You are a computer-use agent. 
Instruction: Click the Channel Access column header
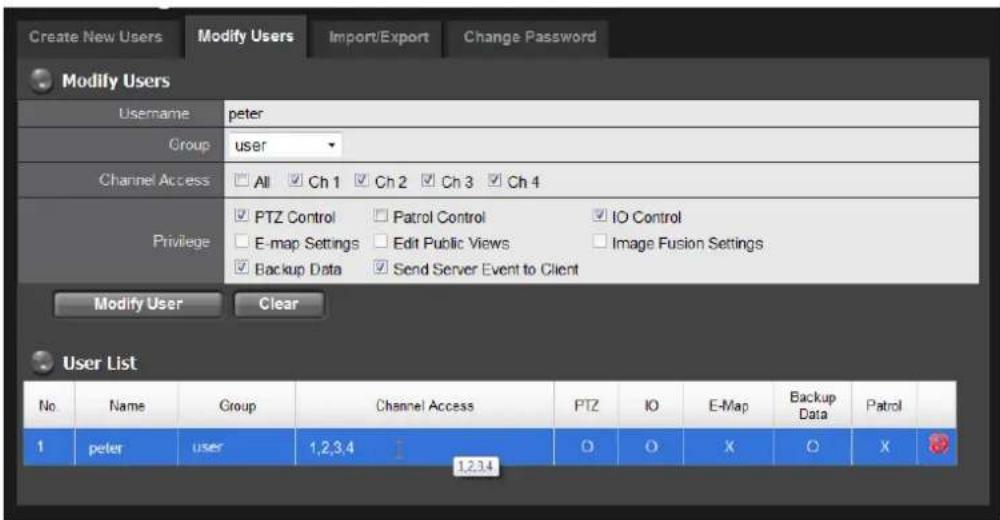pos(425,406)
